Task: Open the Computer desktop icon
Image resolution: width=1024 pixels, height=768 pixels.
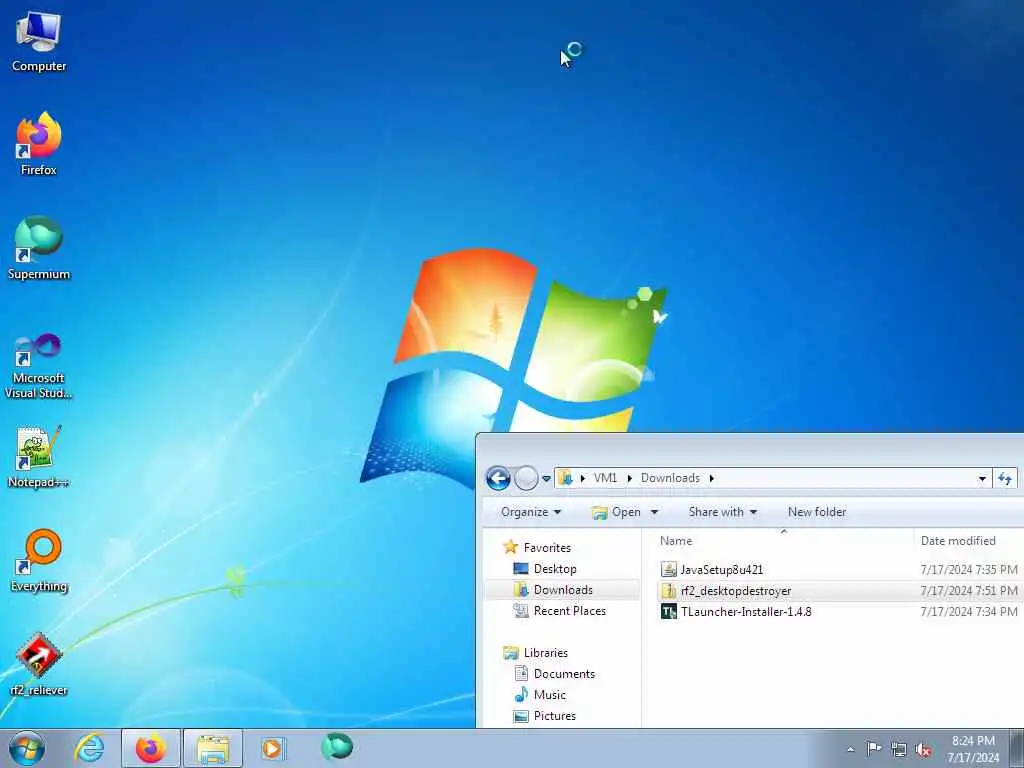Action: pyautogui.click(x=39, y=41)
